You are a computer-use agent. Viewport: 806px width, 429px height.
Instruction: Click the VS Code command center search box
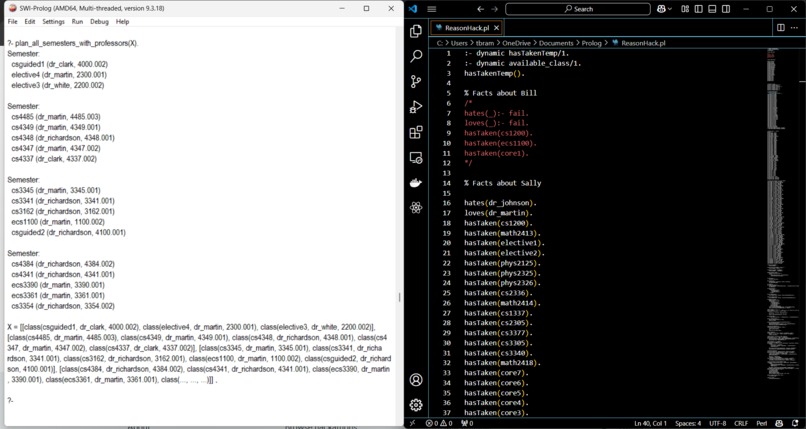click(578, 9)
